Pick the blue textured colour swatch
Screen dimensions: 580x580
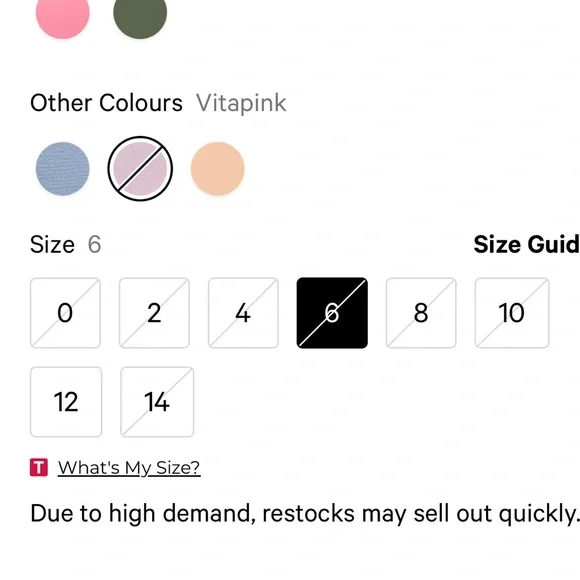(x=63, y=169)
